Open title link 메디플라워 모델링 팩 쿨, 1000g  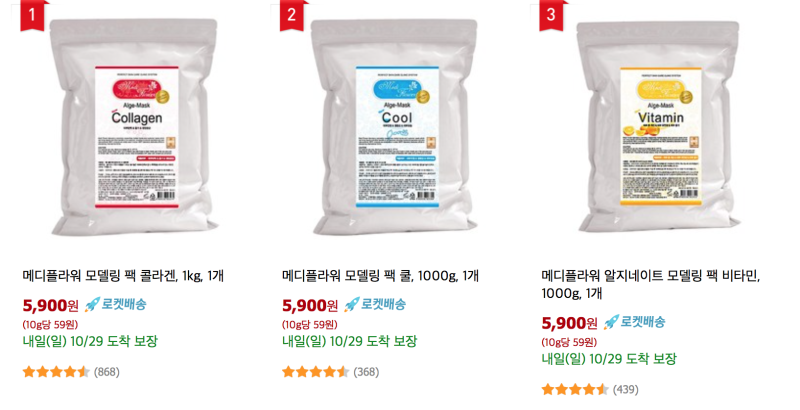[x=381, y=276]
